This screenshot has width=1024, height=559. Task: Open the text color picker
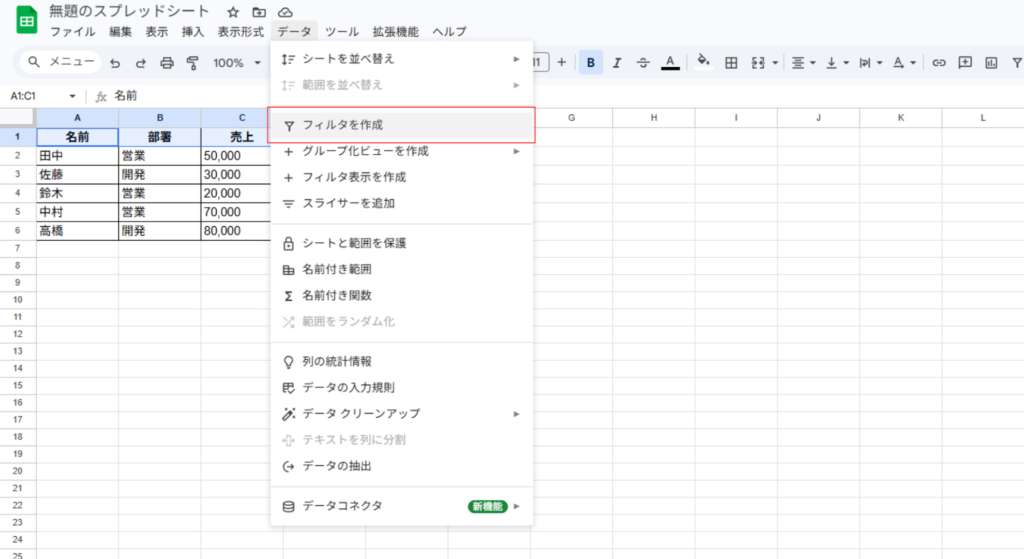click(670, 63)
